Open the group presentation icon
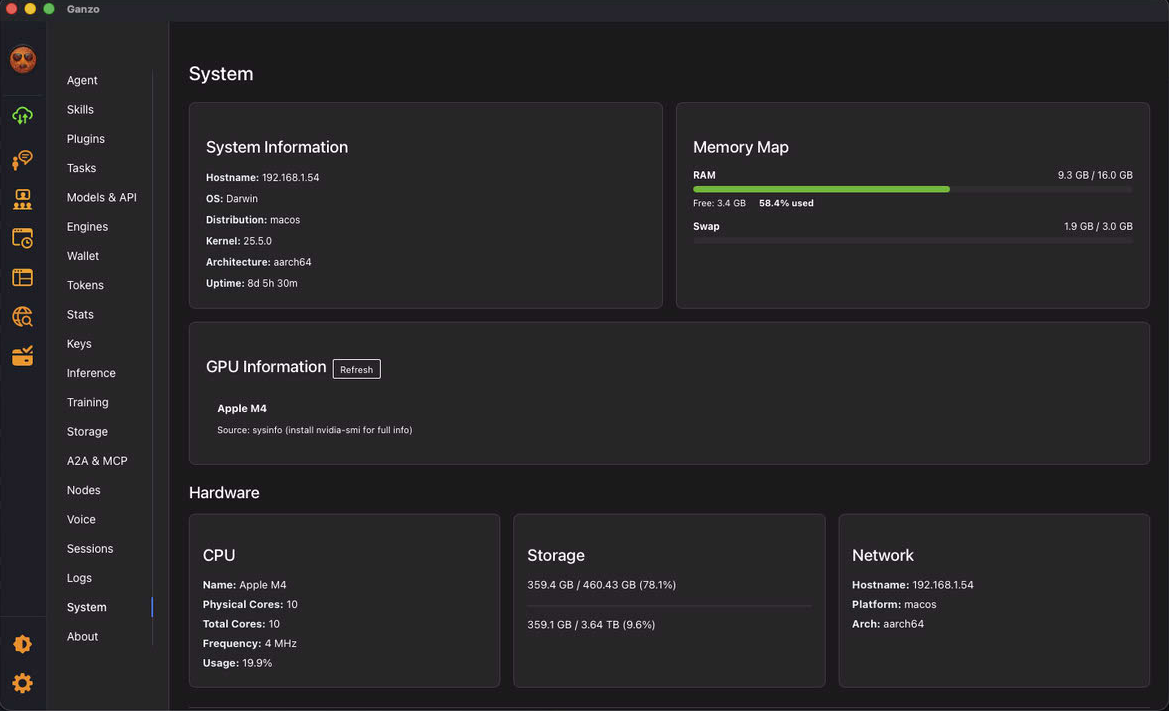Viewport: 1169px width, 711px height. coord(22,199)
